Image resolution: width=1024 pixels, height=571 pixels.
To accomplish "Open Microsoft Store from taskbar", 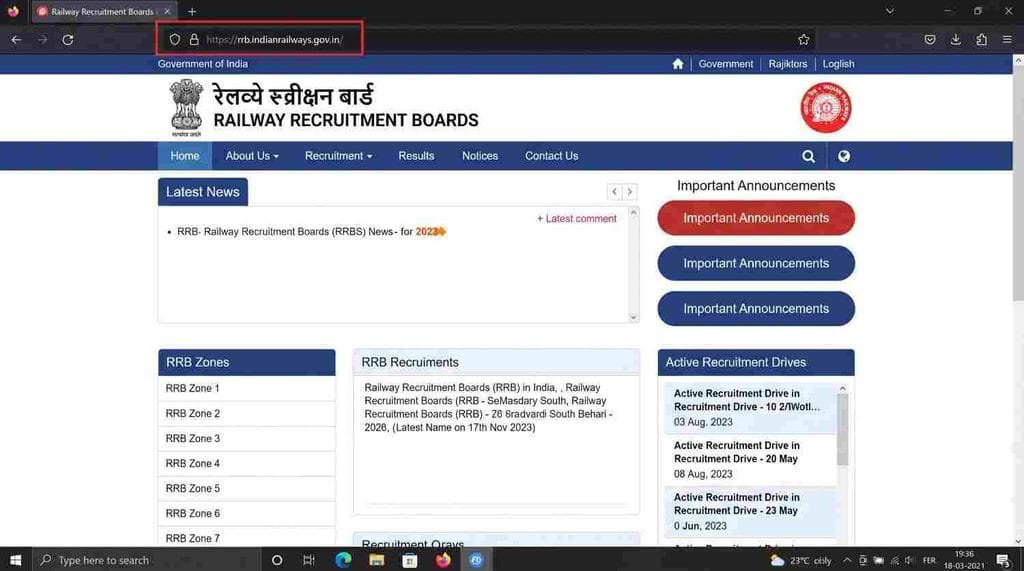I will click(409, 560).
